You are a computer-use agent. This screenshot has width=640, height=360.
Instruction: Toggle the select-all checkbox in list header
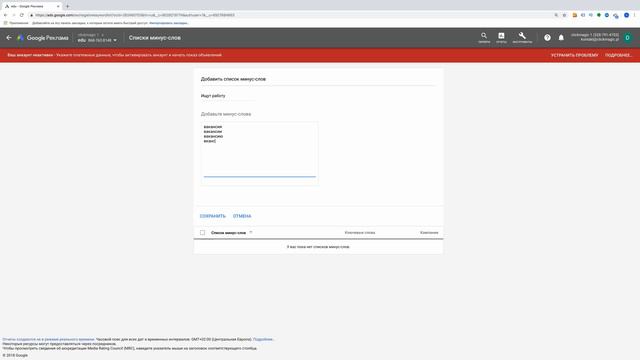(x=202, y=232)
